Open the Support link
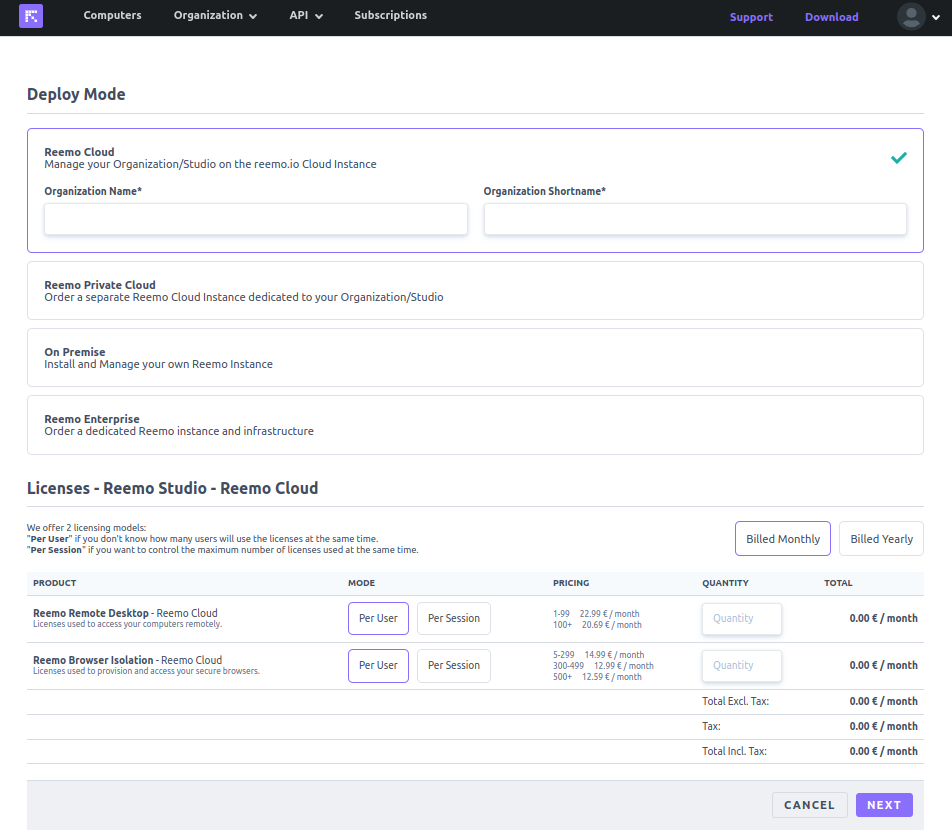This screenshot has height=839, width=952. (751, 17)
